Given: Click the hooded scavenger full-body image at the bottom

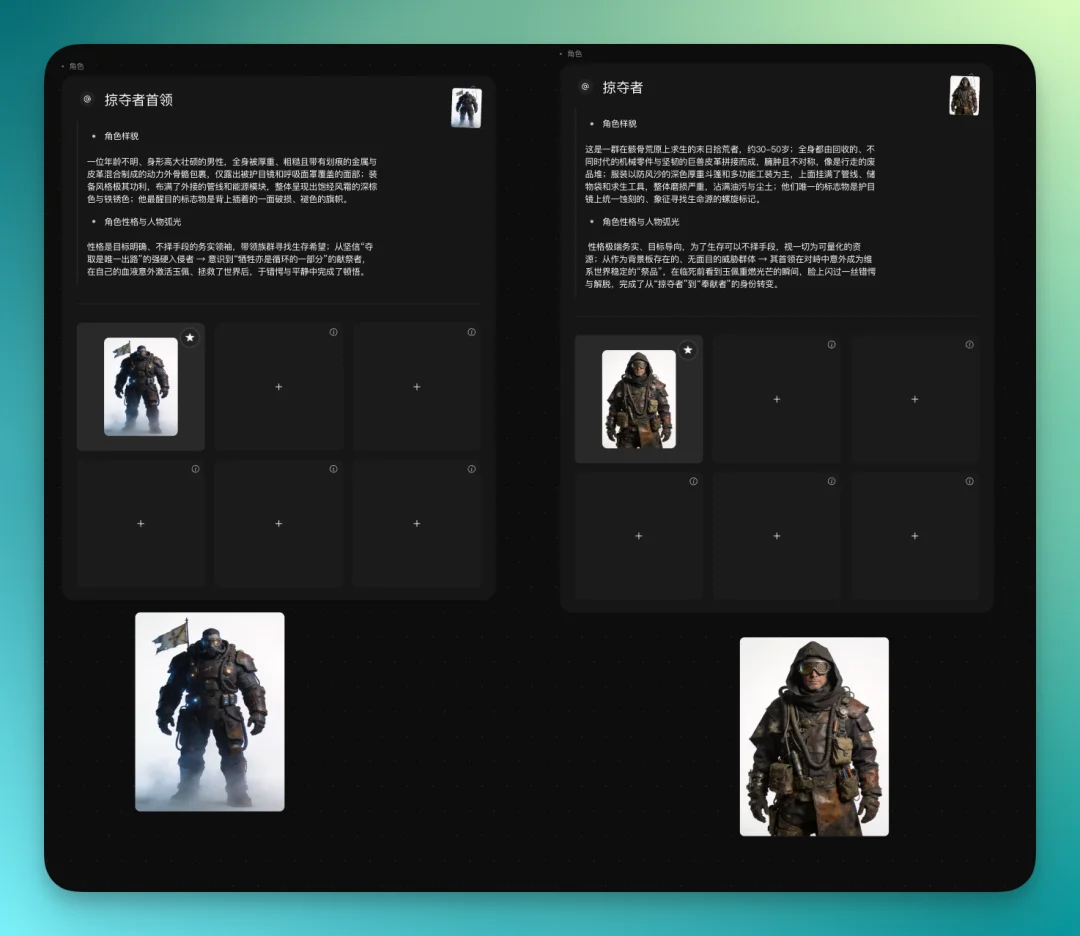Looking at the screenshot, I should 814,736.
